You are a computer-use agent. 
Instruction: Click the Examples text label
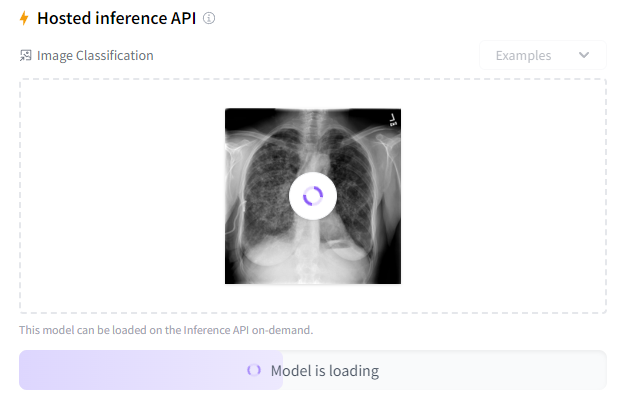523,55
